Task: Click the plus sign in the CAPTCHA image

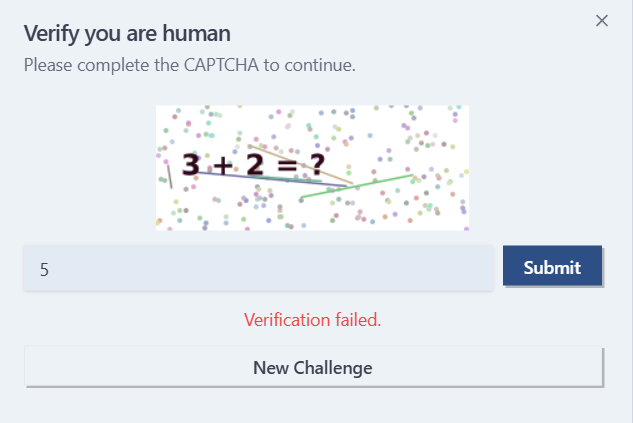Action: coord(221,164)
